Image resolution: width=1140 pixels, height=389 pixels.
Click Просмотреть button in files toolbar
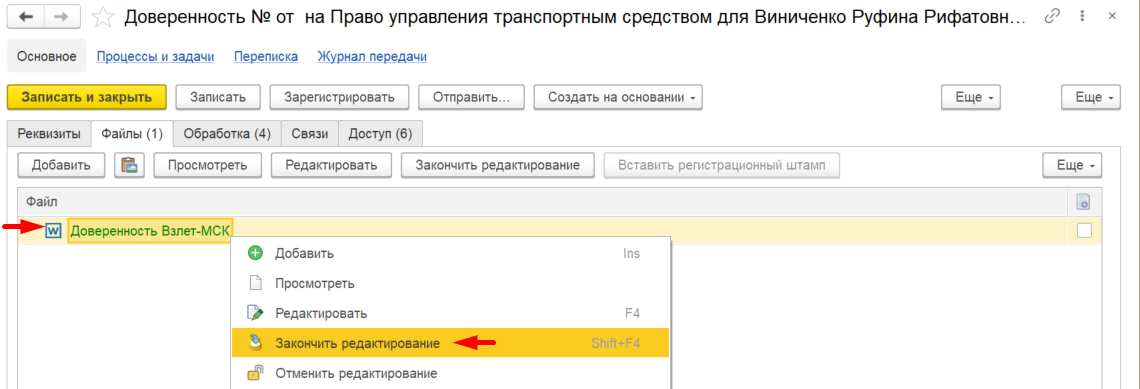click(208, 165)
